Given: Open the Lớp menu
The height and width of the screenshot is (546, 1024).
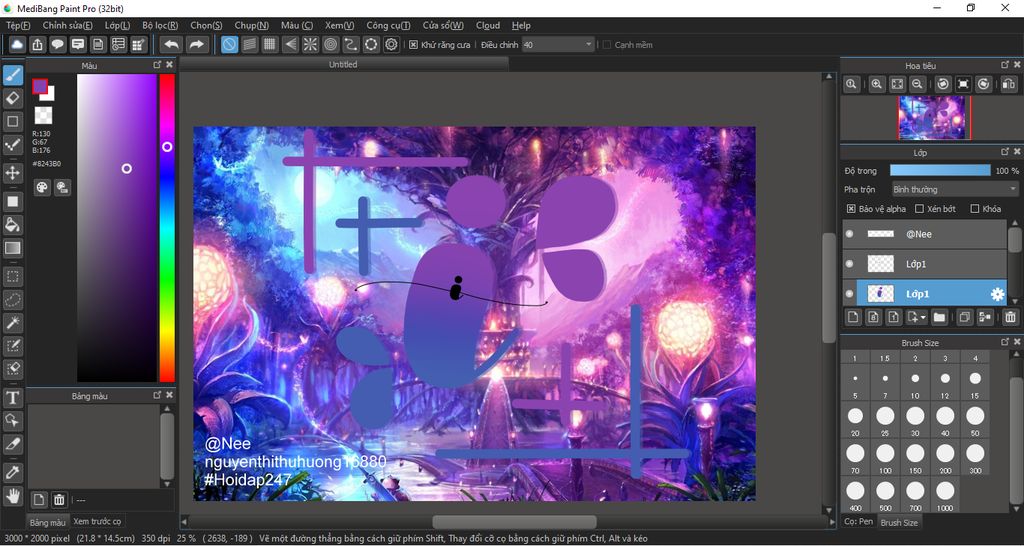Looking at the screenshot, I should (x=118, y=25).
